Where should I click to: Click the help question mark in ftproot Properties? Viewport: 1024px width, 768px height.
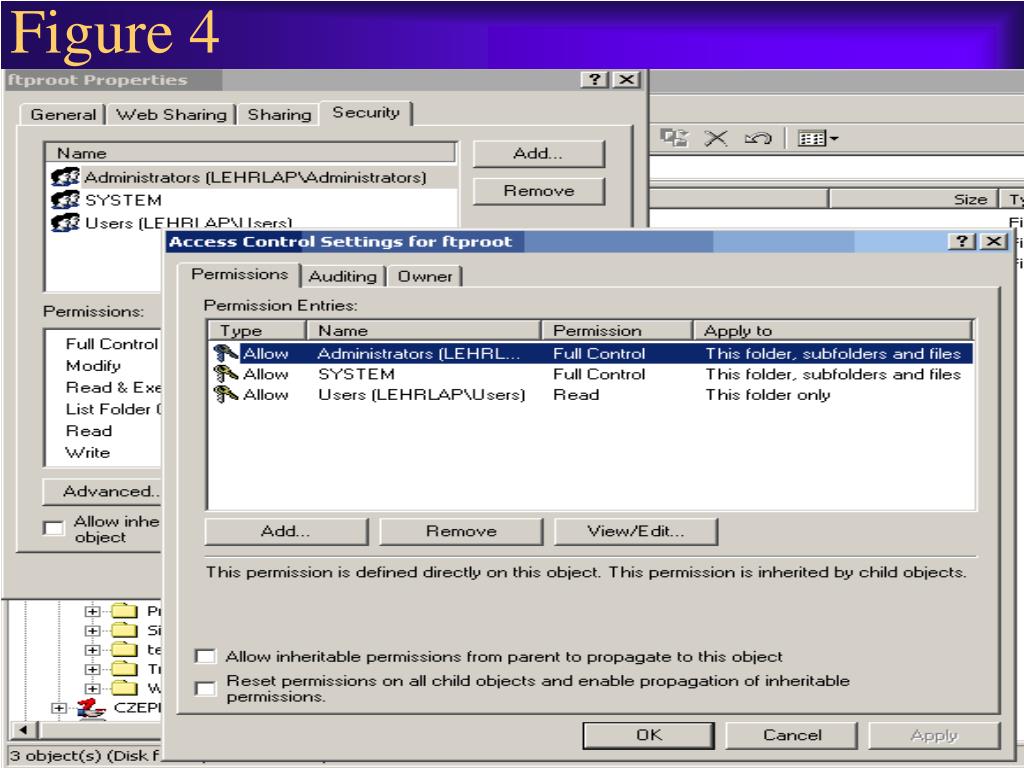point(594,80)
